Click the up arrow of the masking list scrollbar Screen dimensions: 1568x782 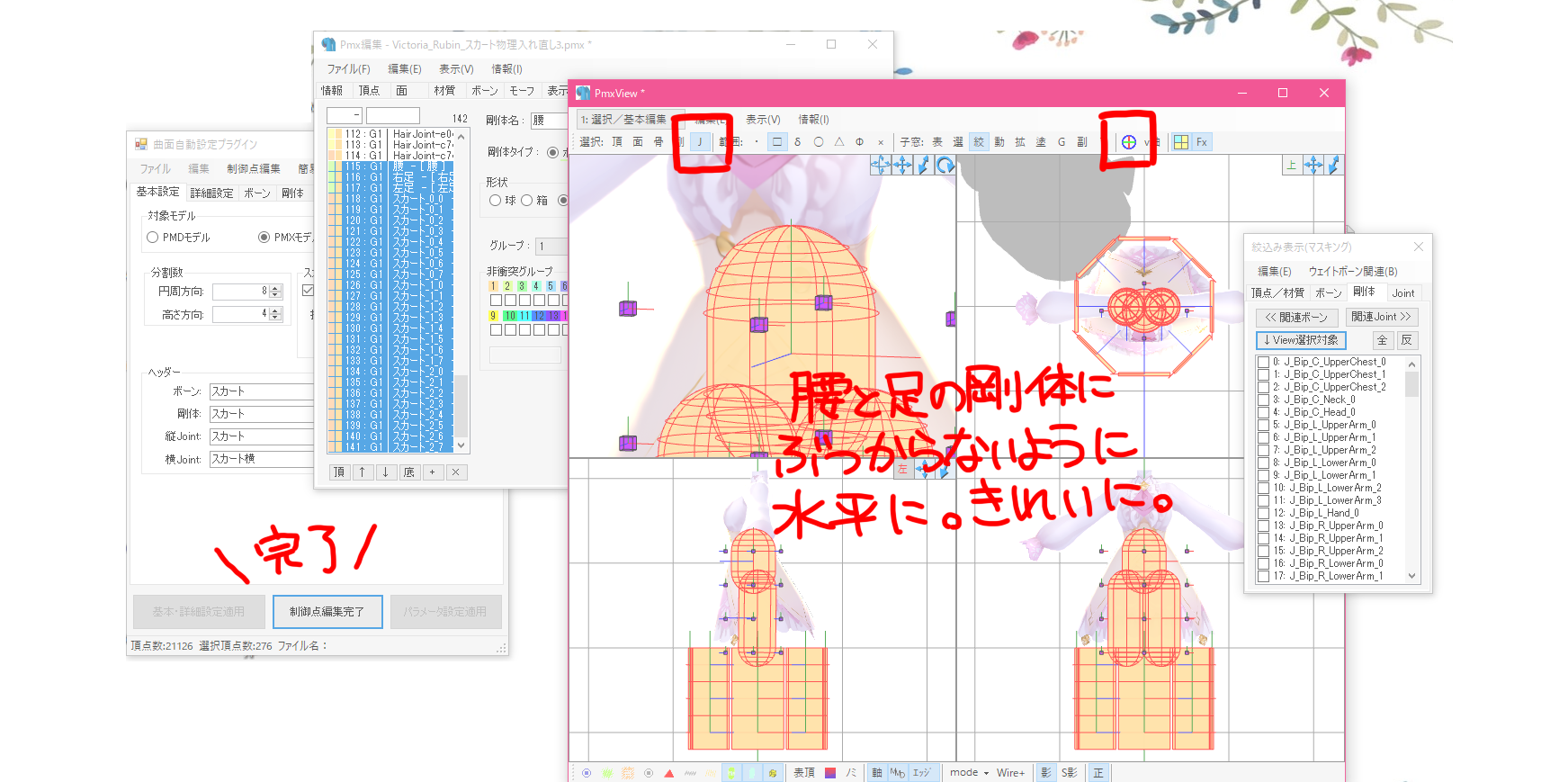click(x=1411, y=364)
